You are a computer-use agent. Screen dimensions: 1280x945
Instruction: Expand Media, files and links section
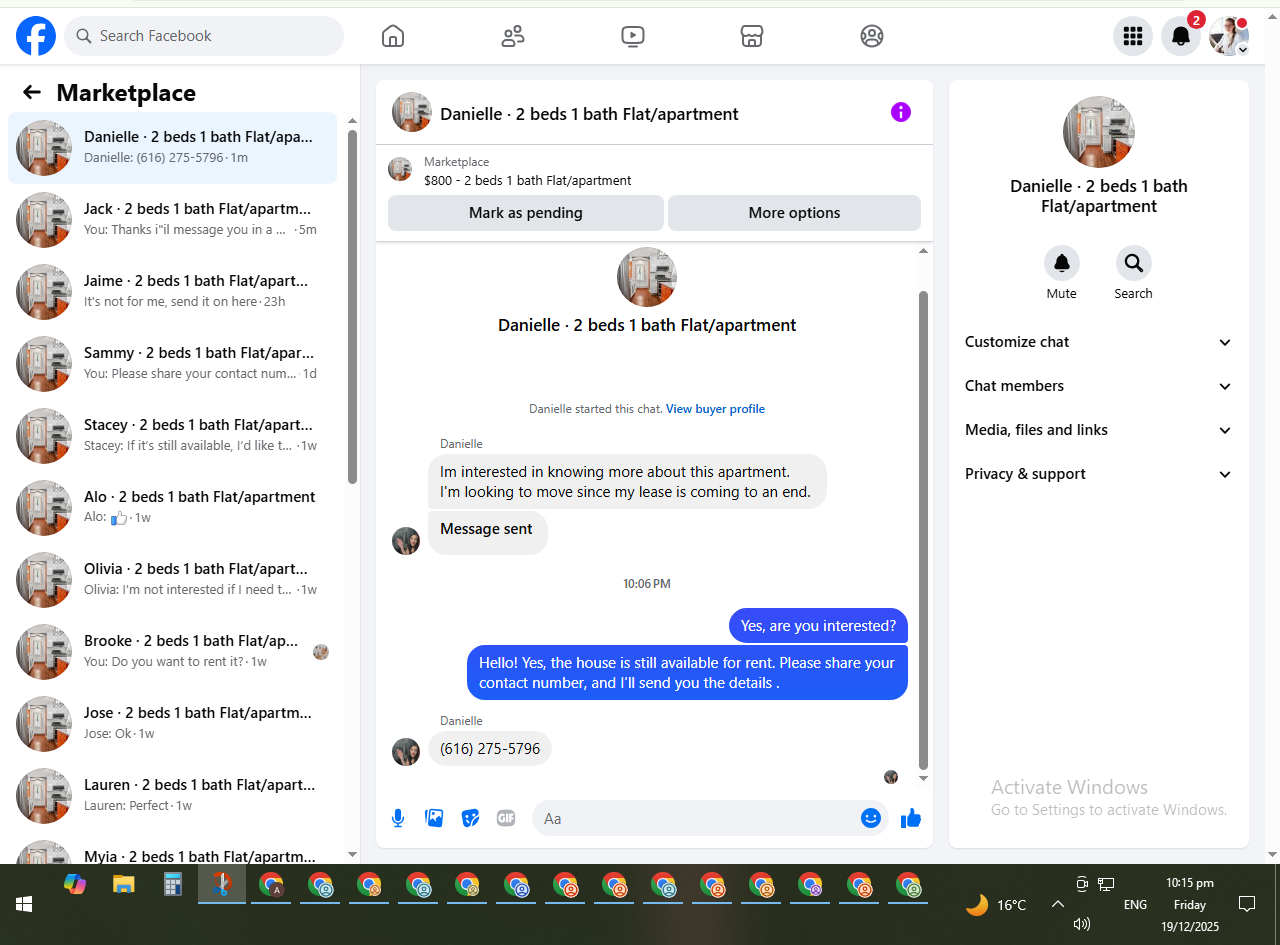click(x=1099, y=430)
